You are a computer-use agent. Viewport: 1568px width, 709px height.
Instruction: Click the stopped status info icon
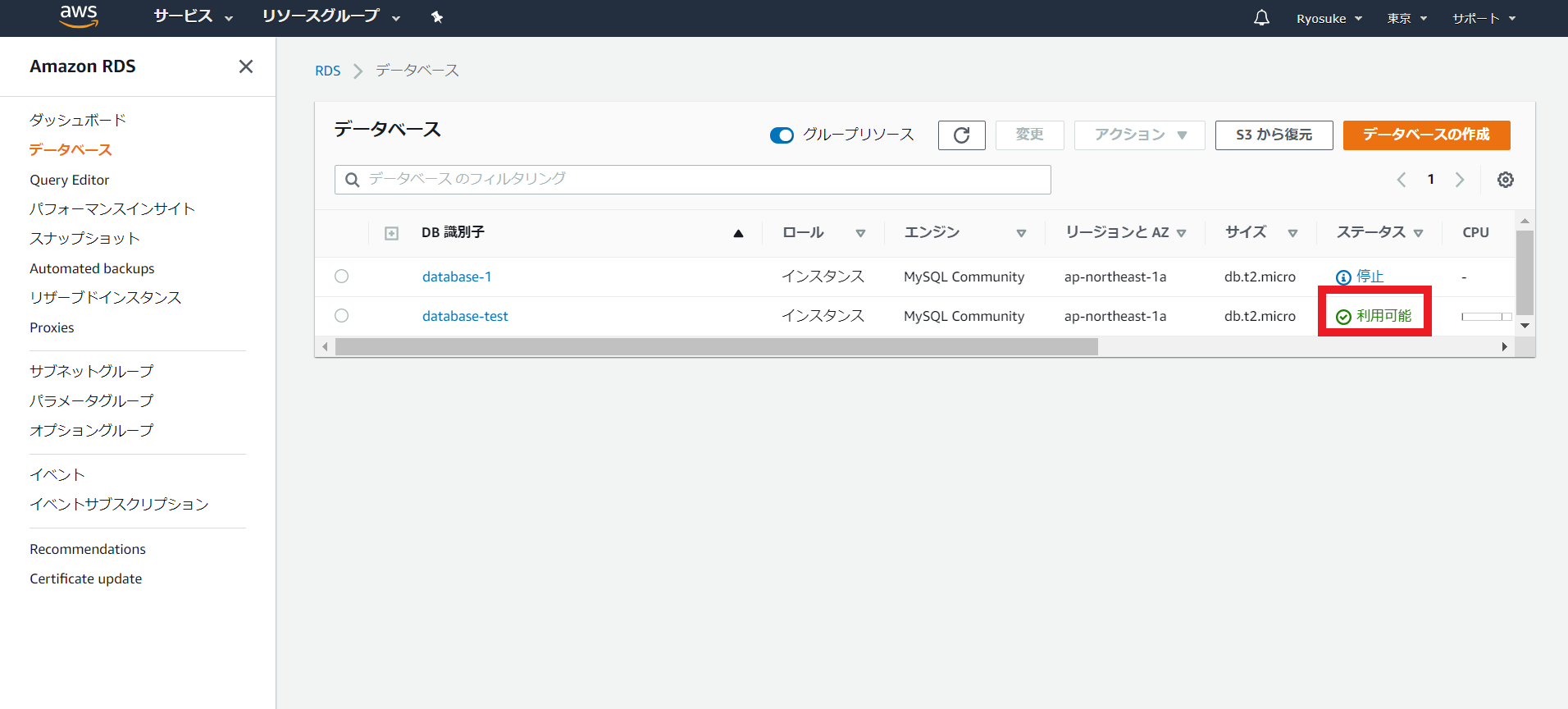[1343, 277]
